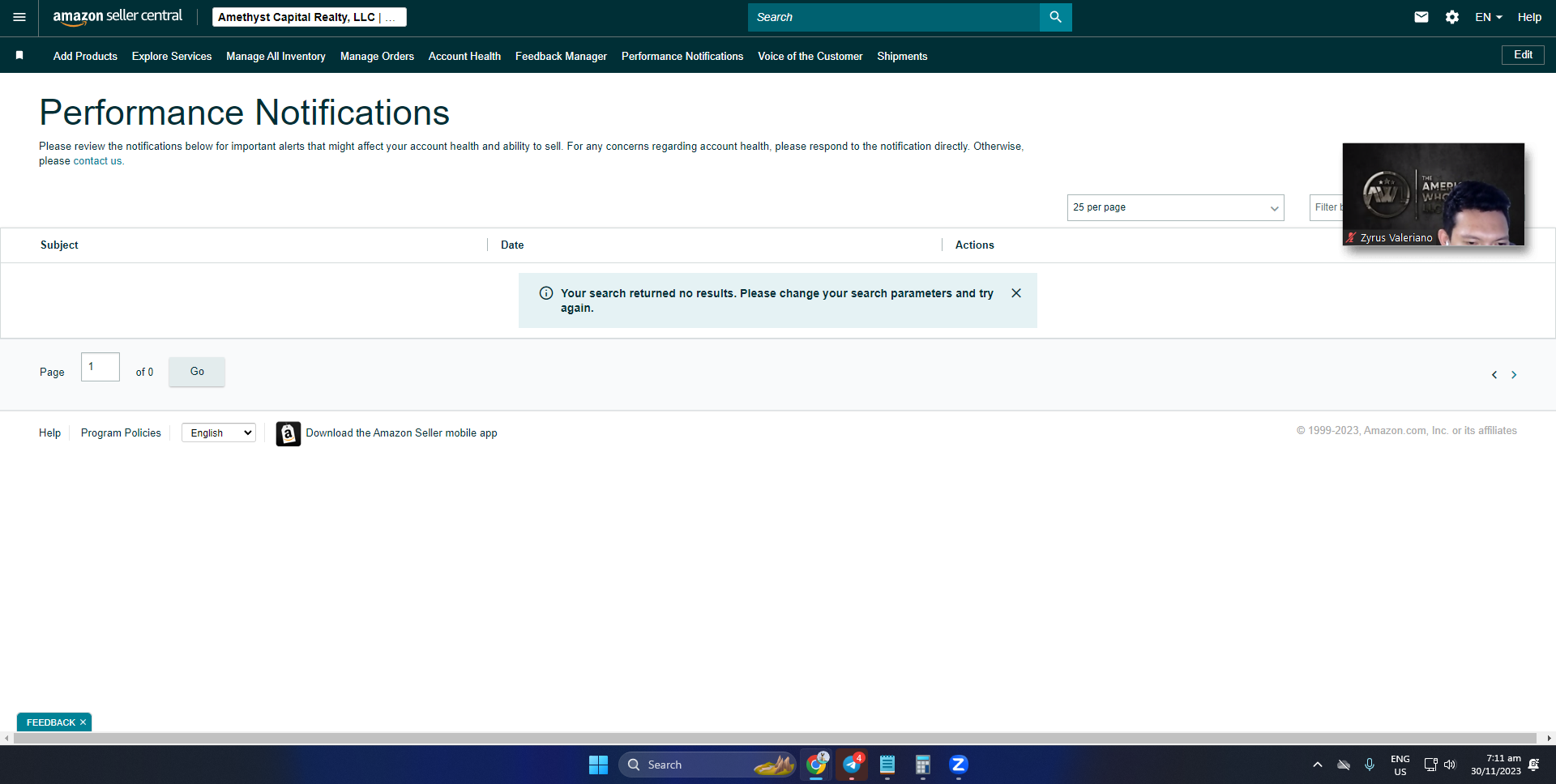
Task: Click the bookmark flag icon
Action: 19,55
